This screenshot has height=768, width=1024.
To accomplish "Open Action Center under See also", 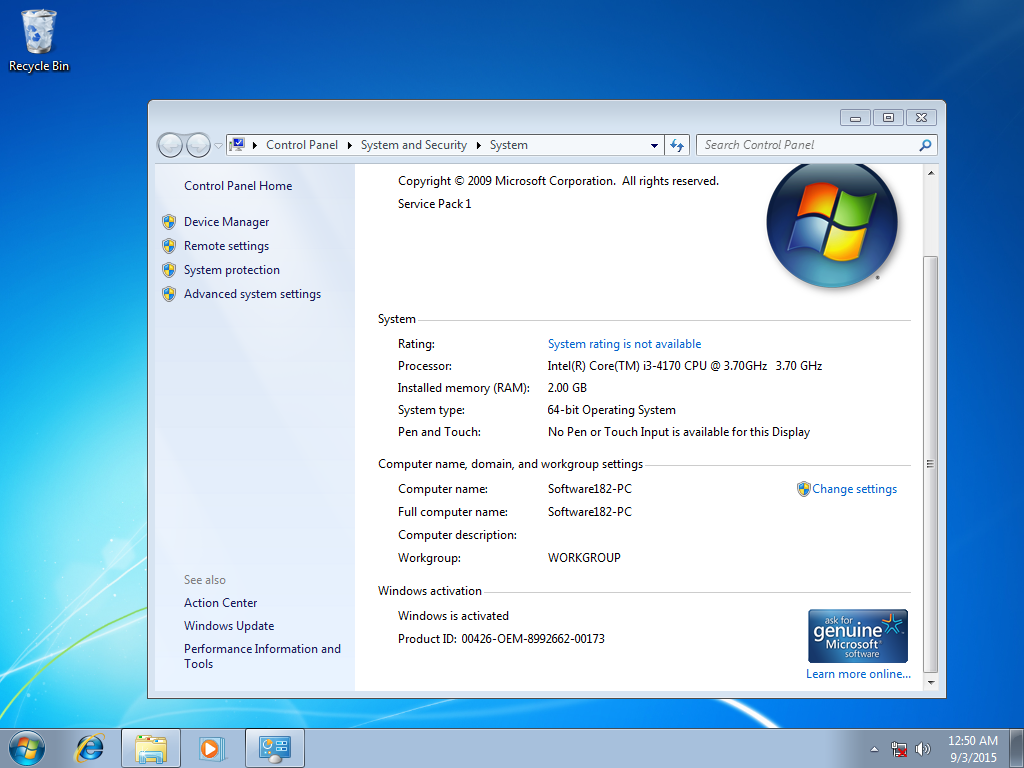I will click(x=220, y=603).
